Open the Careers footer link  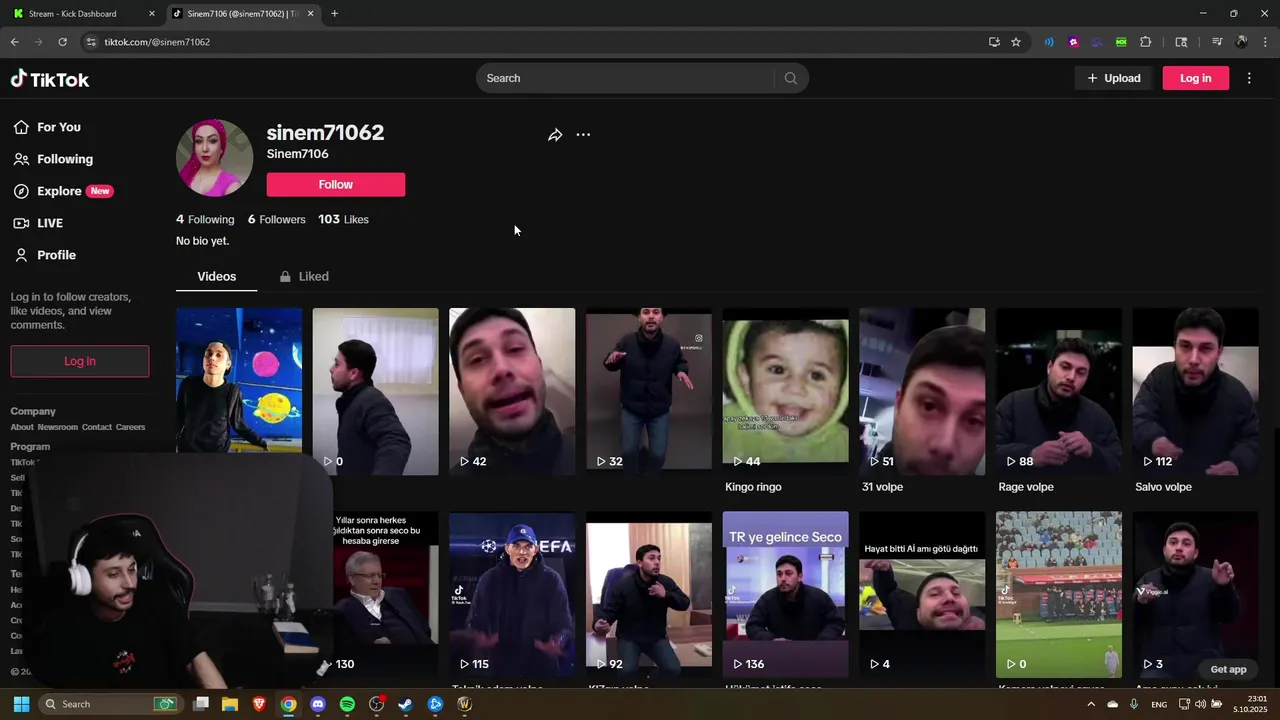pos(130,427)
